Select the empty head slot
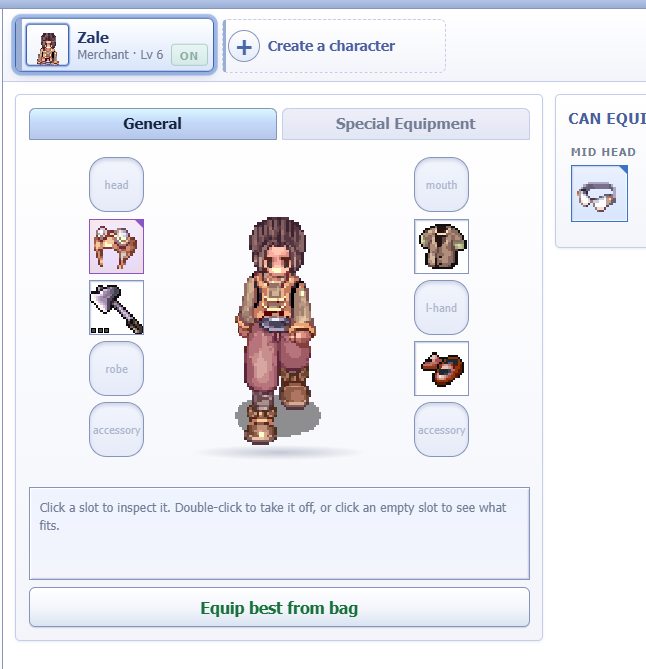This screenshot has width=646, height=669. pos(116,185)
